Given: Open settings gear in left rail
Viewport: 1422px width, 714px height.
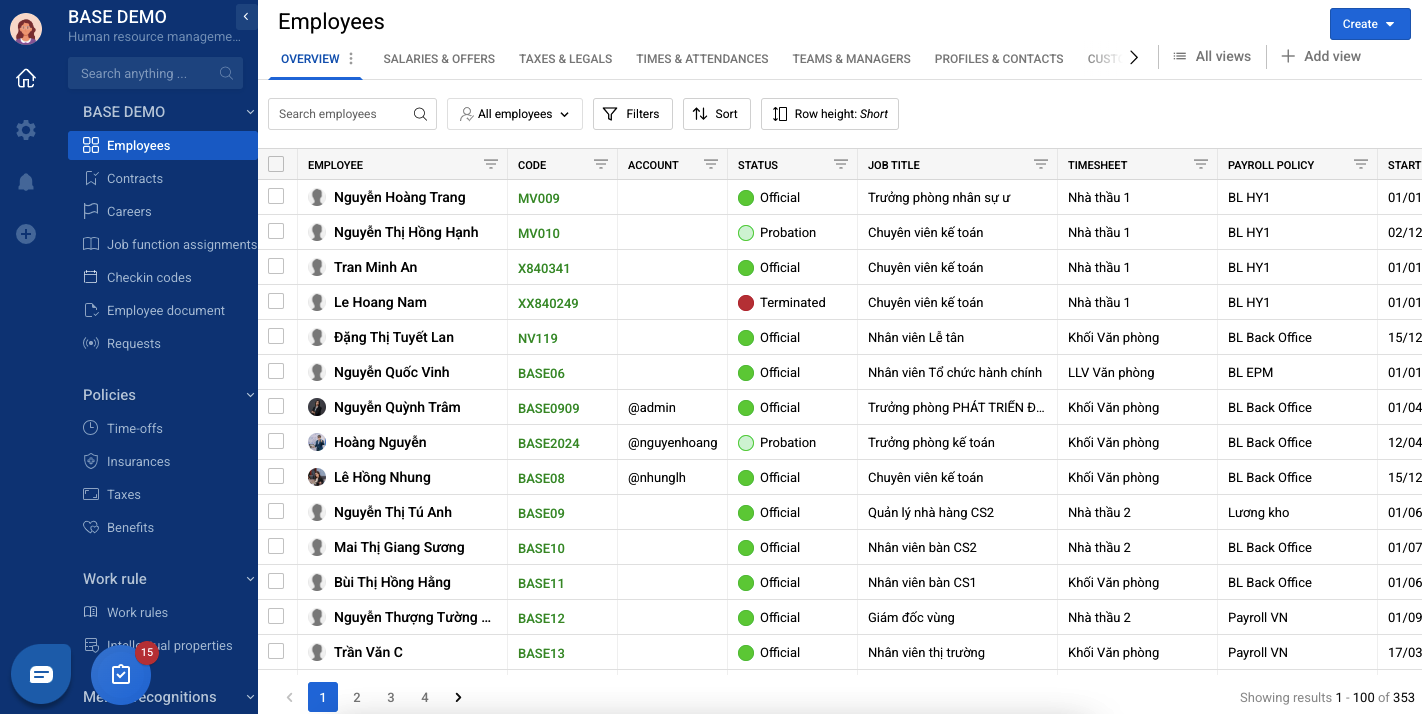Looking at the screenshot, I should [26, 130].
